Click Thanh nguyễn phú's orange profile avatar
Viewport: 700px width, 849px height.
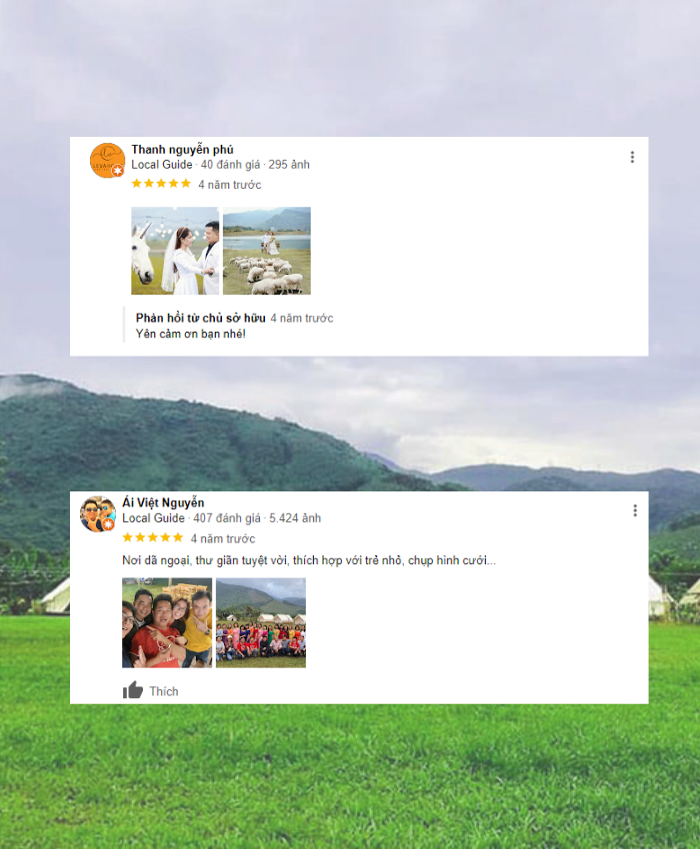point(107,160)
